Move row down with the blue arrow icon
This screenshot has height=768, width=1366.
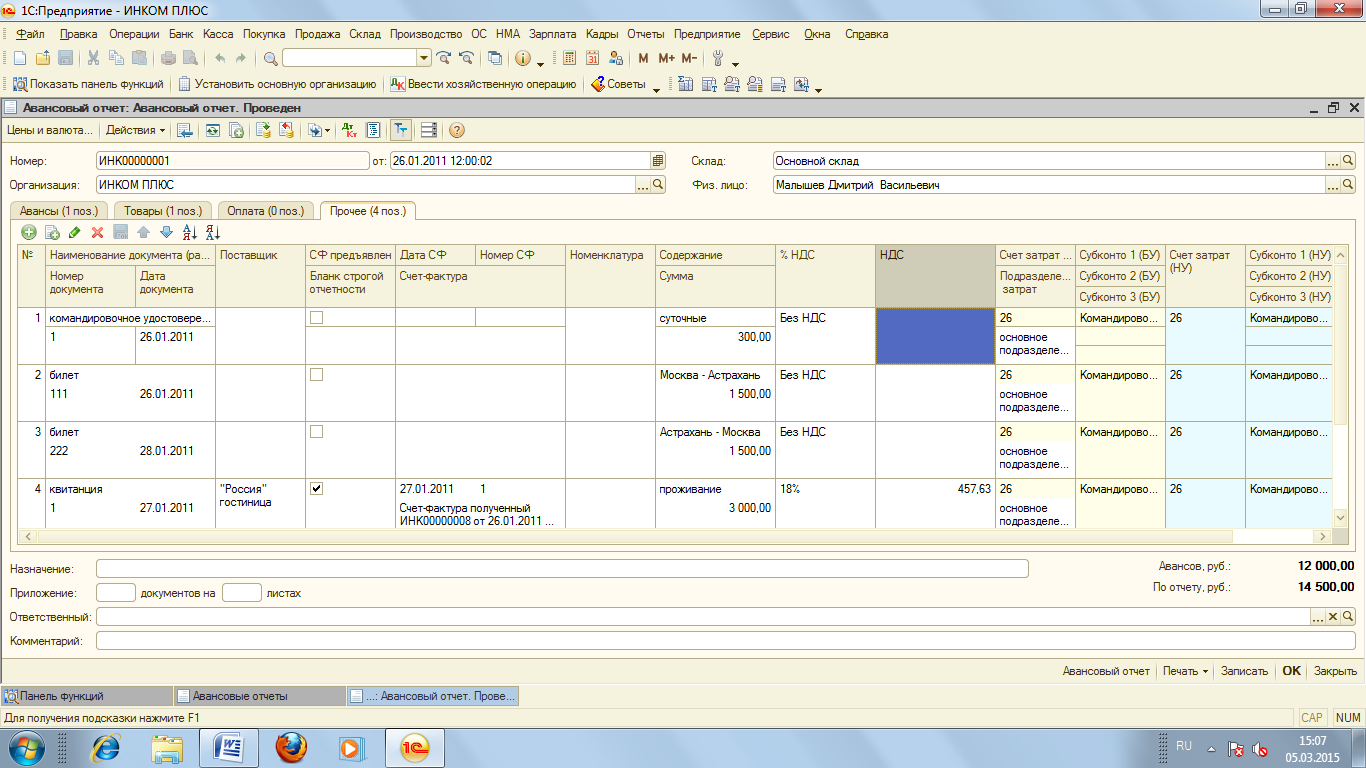pyautogui.click(x=166, y=232)
